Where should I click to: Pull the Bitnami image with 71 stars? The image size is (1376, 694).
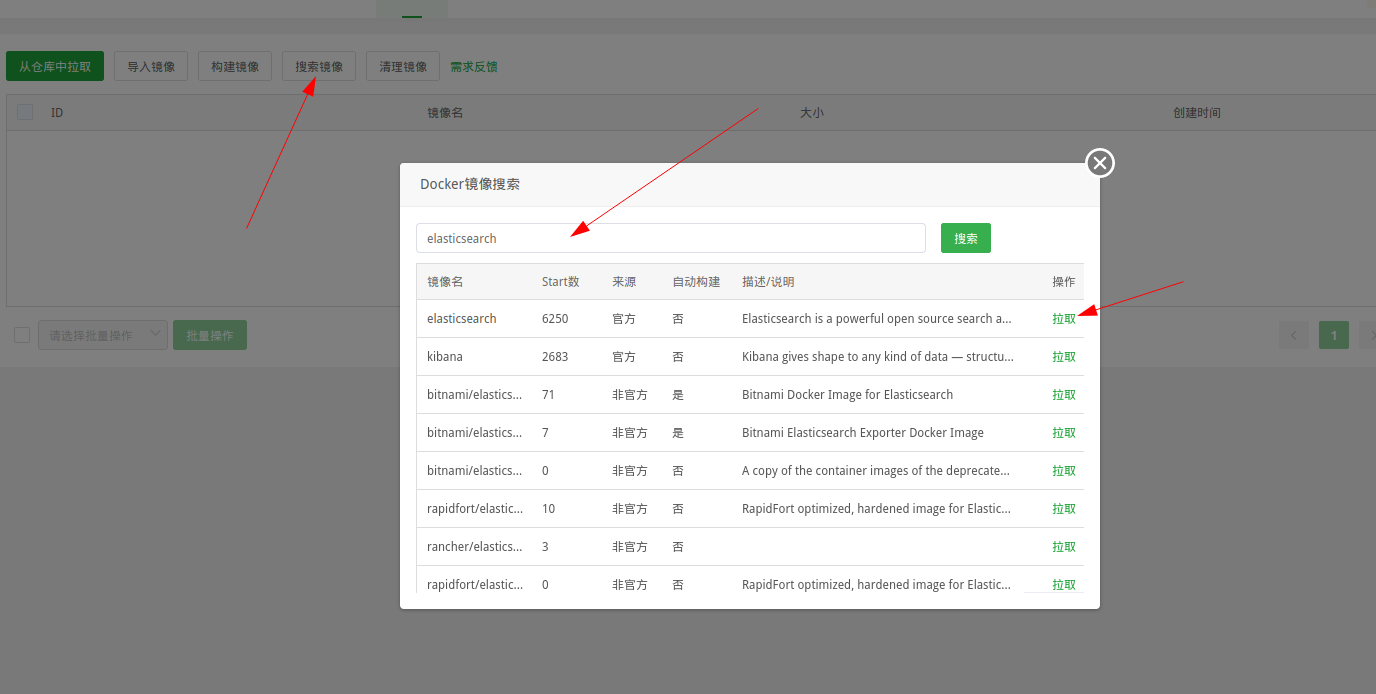[x=1064, y=395]
